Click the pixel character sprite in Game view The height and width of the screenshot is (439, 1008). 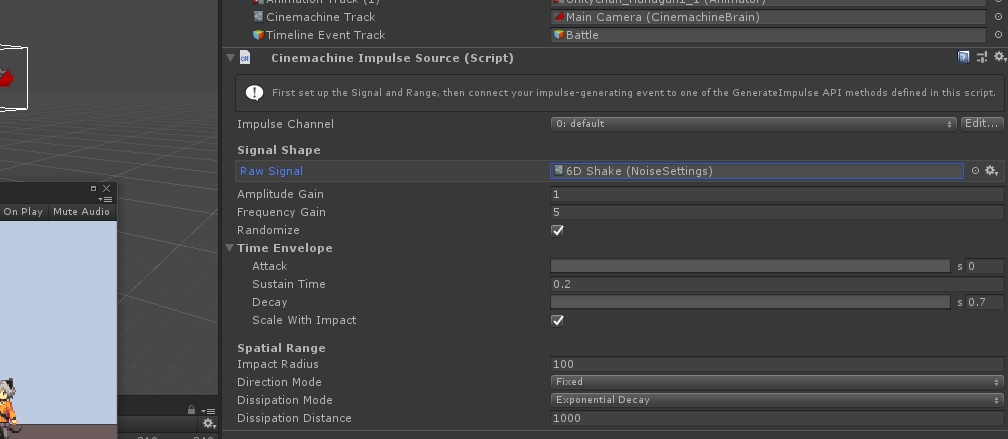[9, 407]
